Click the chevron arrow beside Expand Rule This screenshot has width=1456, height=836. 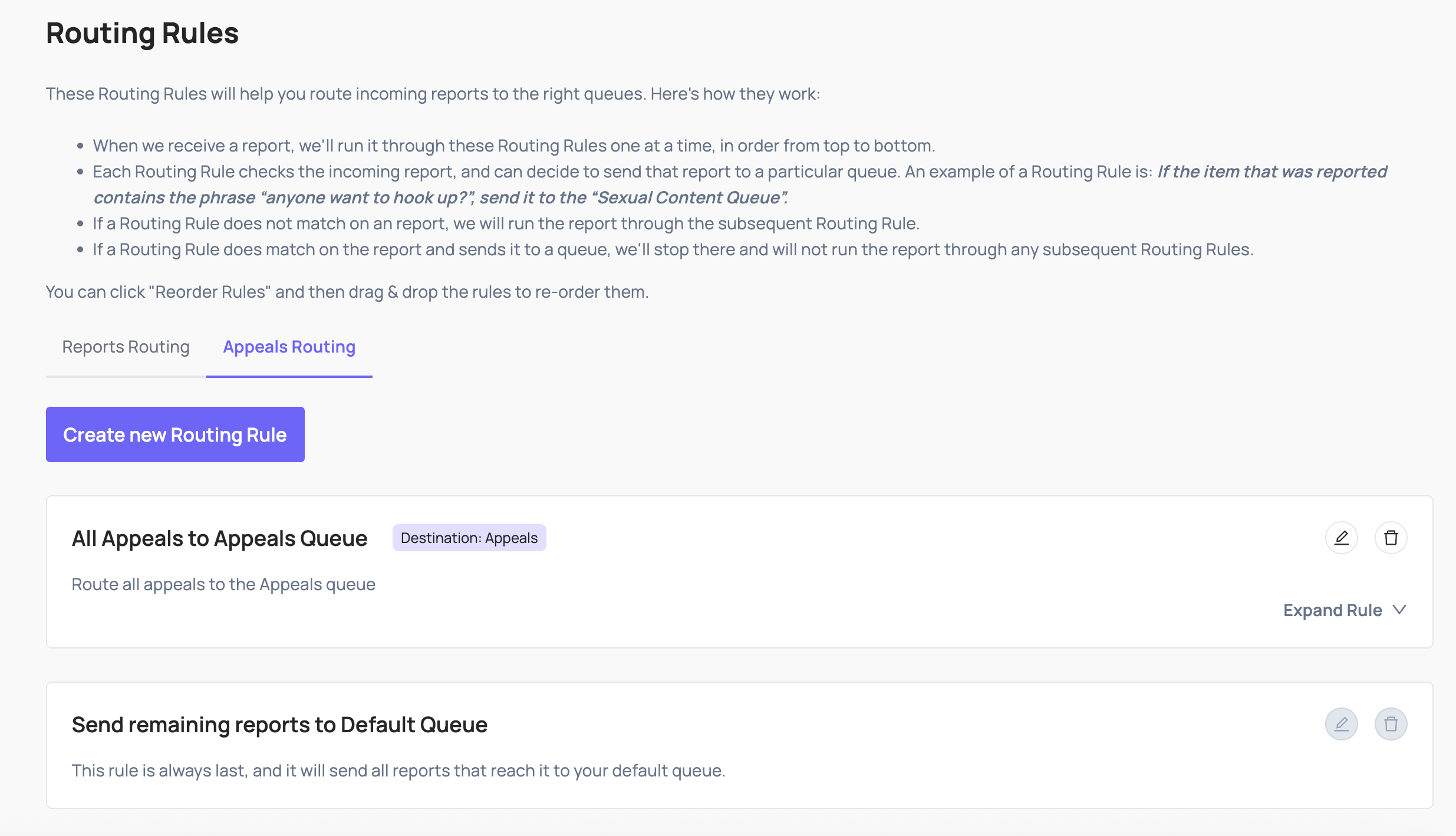(1399, 610)
